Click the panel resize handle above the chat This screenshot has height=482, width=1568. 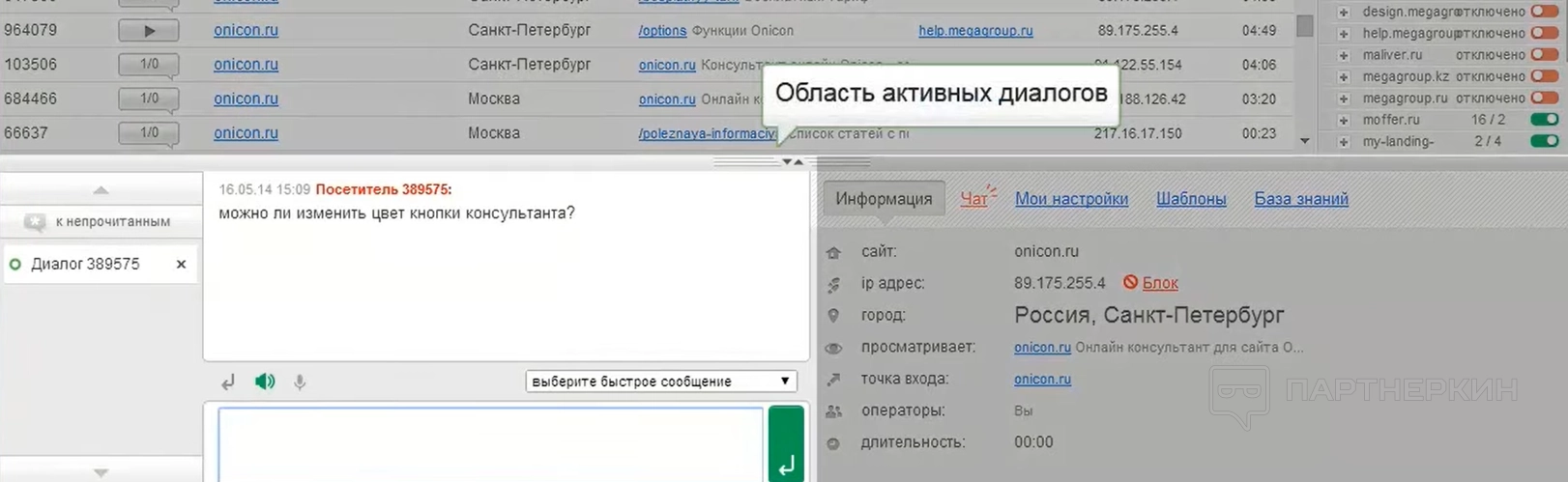[x=792, y=161]
